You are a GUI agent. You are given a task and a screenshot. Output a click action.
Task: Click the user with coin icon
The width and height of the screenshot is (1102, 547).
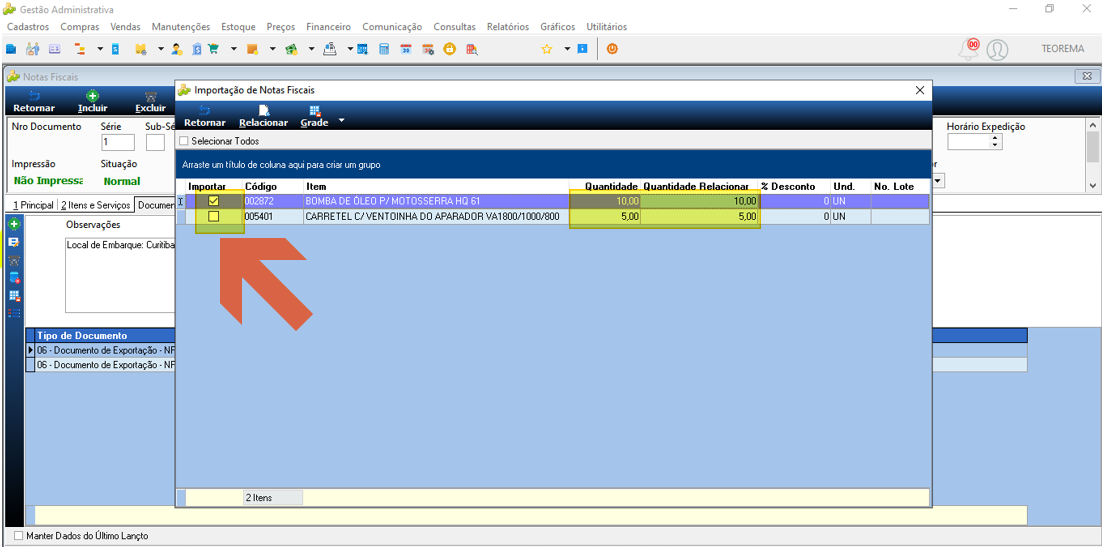point(176,49)
